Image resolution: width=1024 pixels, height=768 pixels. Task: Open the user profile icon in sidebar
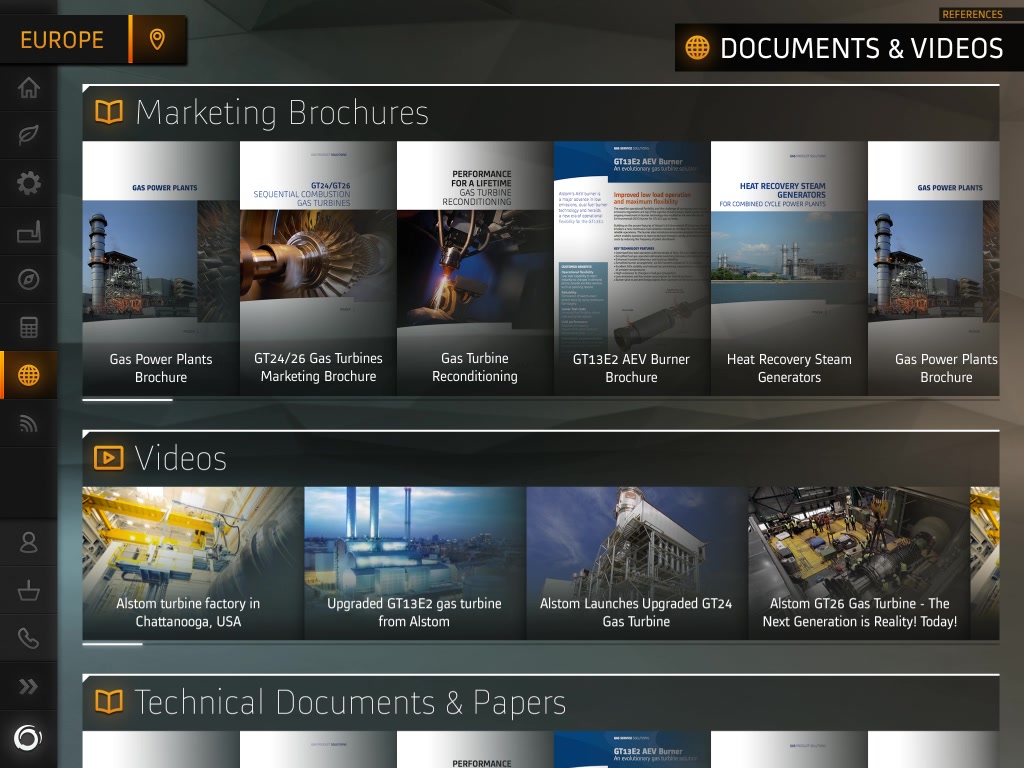pos(29,543)
